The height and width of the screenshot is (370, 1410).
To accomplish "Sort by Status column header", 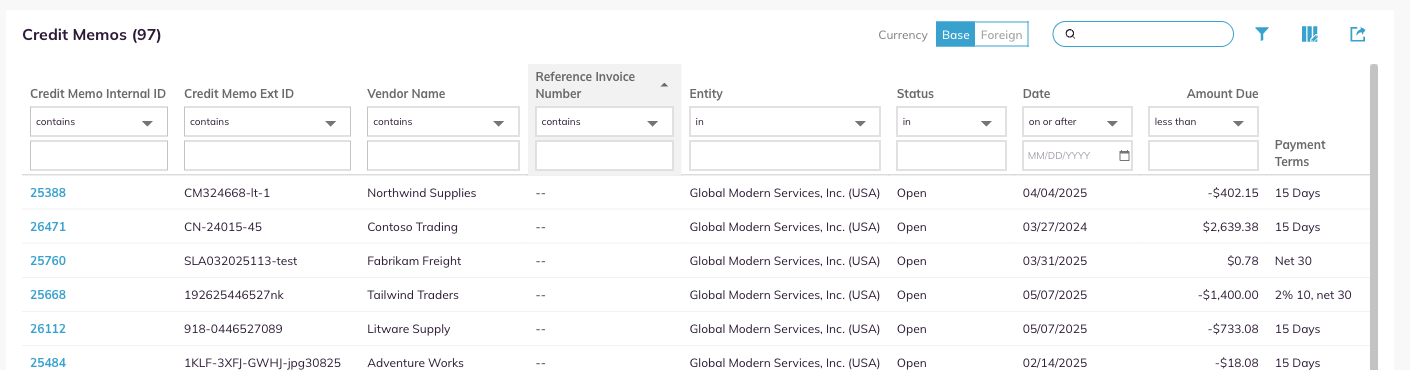I will click(x=915, y=94).
